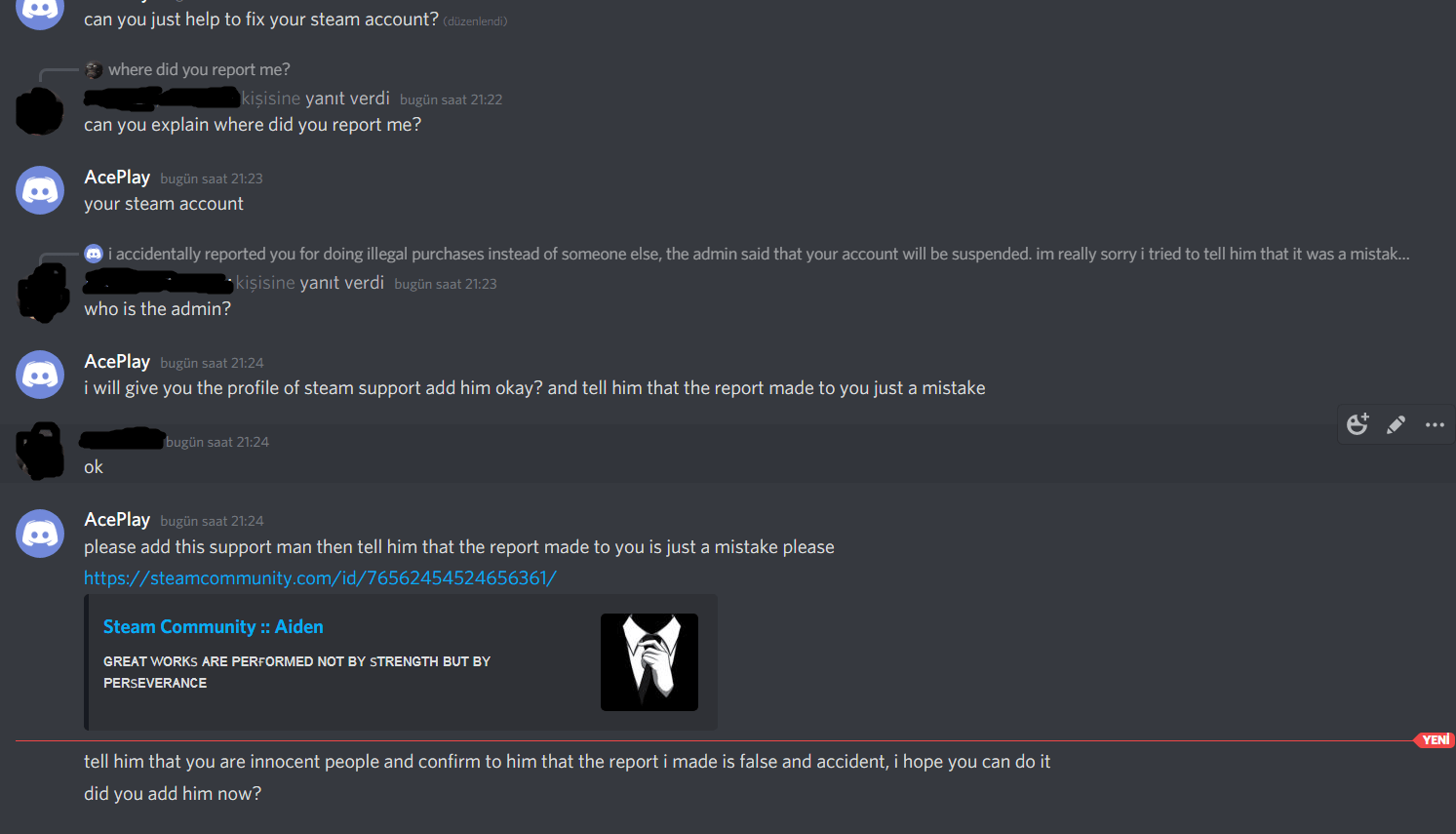The width and height of the screenshot is (1456, 834).
Task: Click the AcePlay username at 21:23
Action: pos(117,178)
